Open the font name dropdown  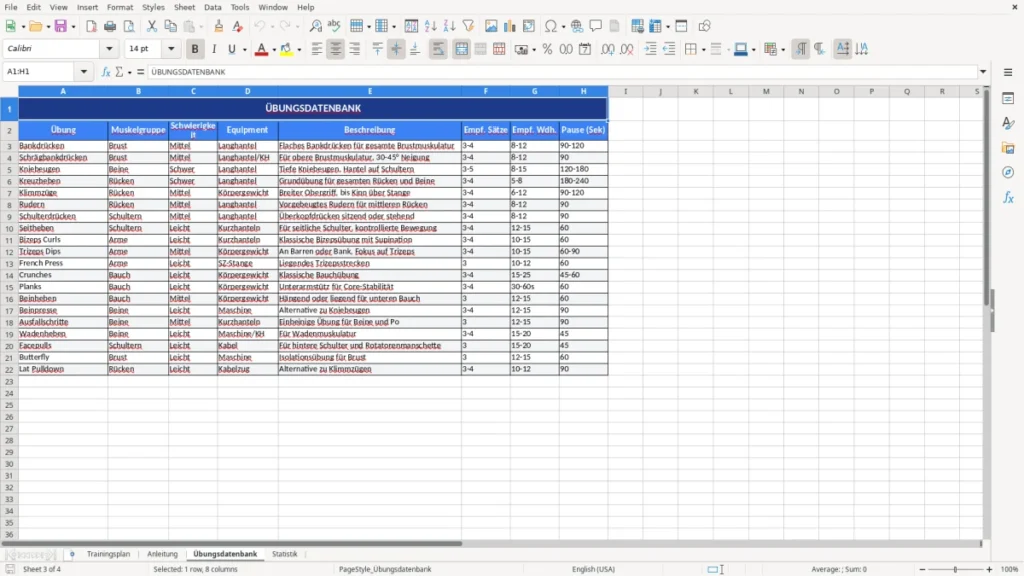(109, 48)
